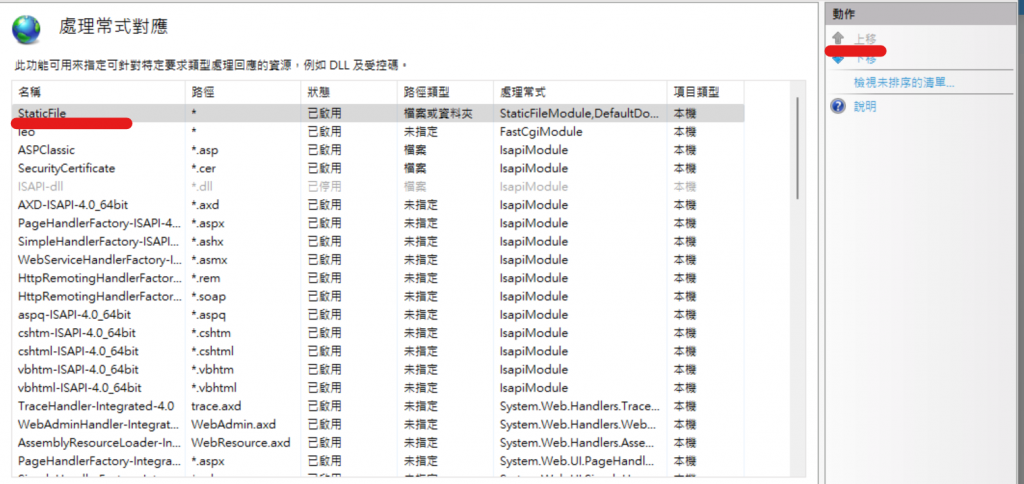Select the disabled ISAPI-dll handler row
The image size is (1024, 484).
[x=378, y=187]
